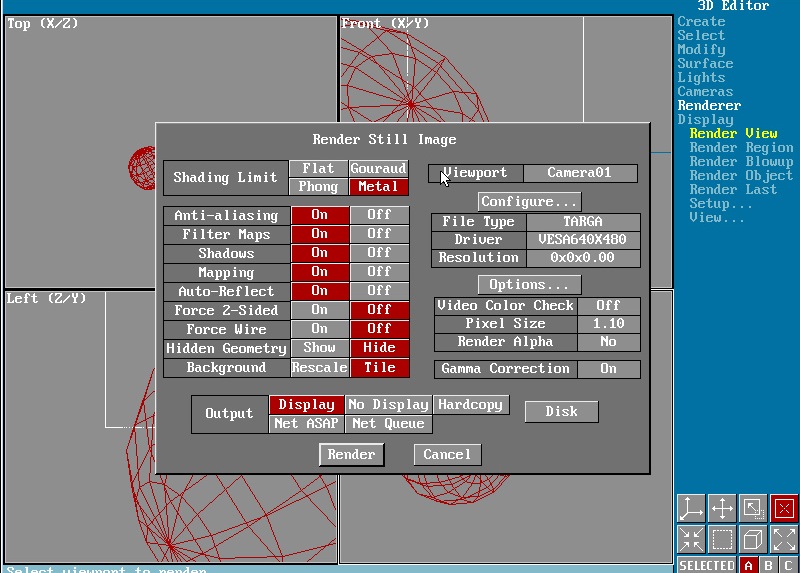Screen dimensions: 800x573
Task: Choose selection set B
Action: [768, 565]
